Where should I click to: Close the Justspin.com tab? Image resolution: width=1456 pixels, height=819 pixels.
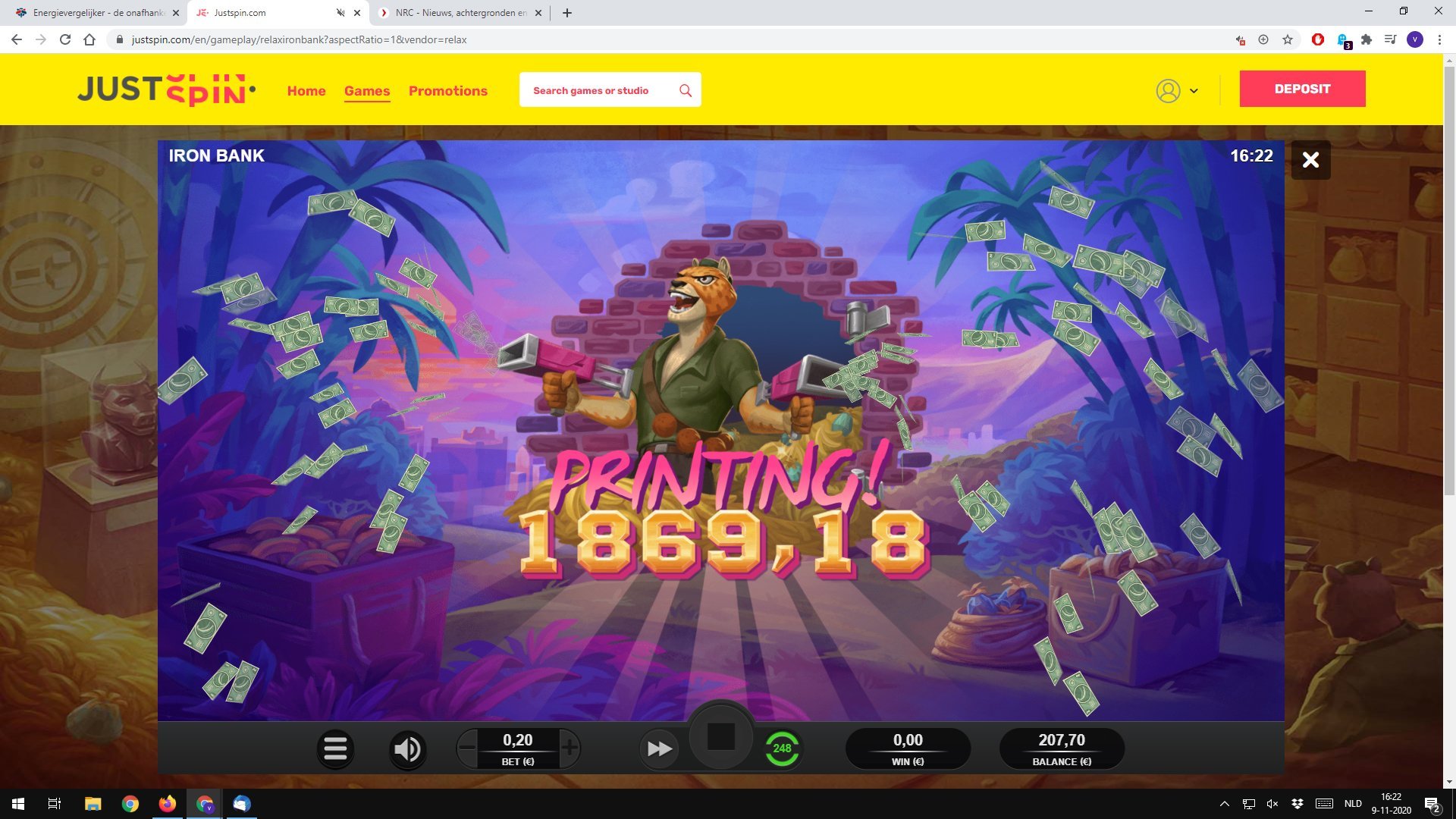coord(357,13)
